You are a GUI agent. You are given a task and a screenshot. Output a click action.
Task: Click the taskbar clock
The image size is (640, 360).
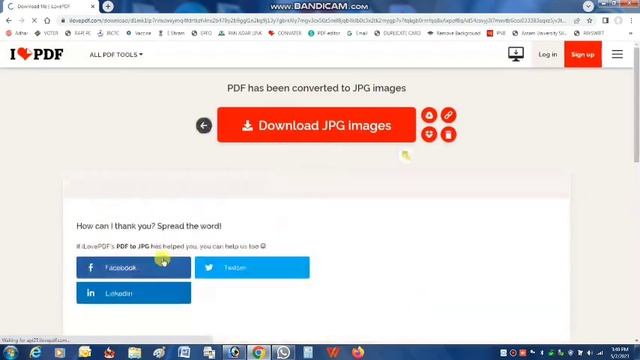(x=620, y=353)
